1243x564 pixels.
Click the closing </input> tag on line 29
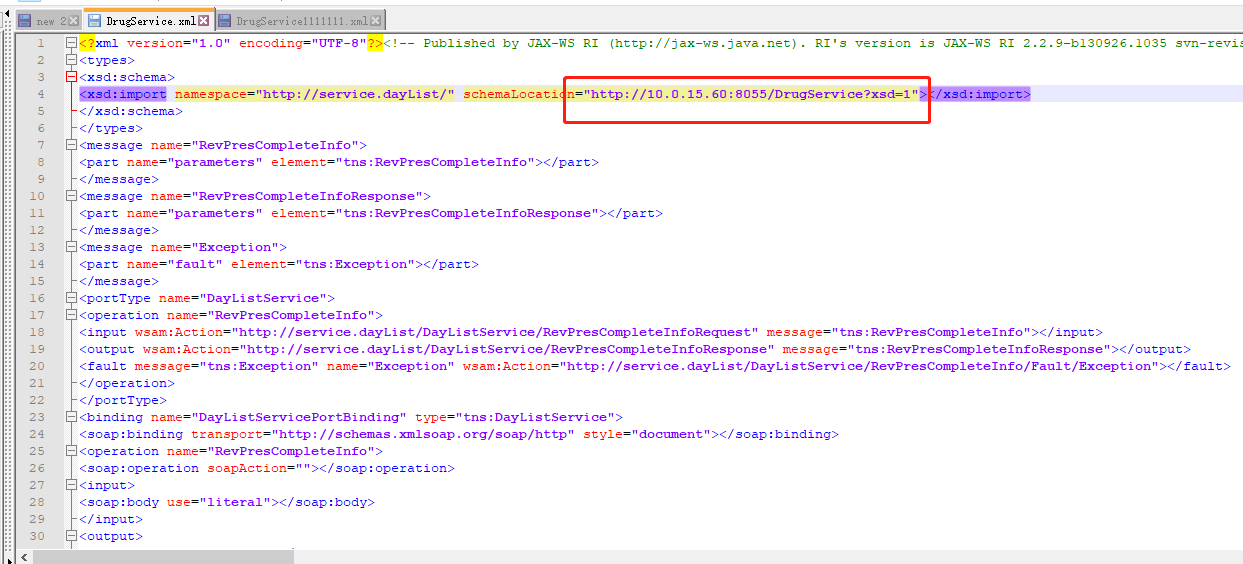tap(111, 519)
